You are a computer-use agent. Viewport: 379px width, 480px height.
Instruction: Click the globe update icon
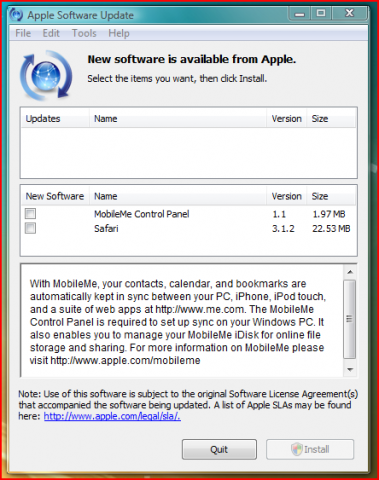pos(46,75)
